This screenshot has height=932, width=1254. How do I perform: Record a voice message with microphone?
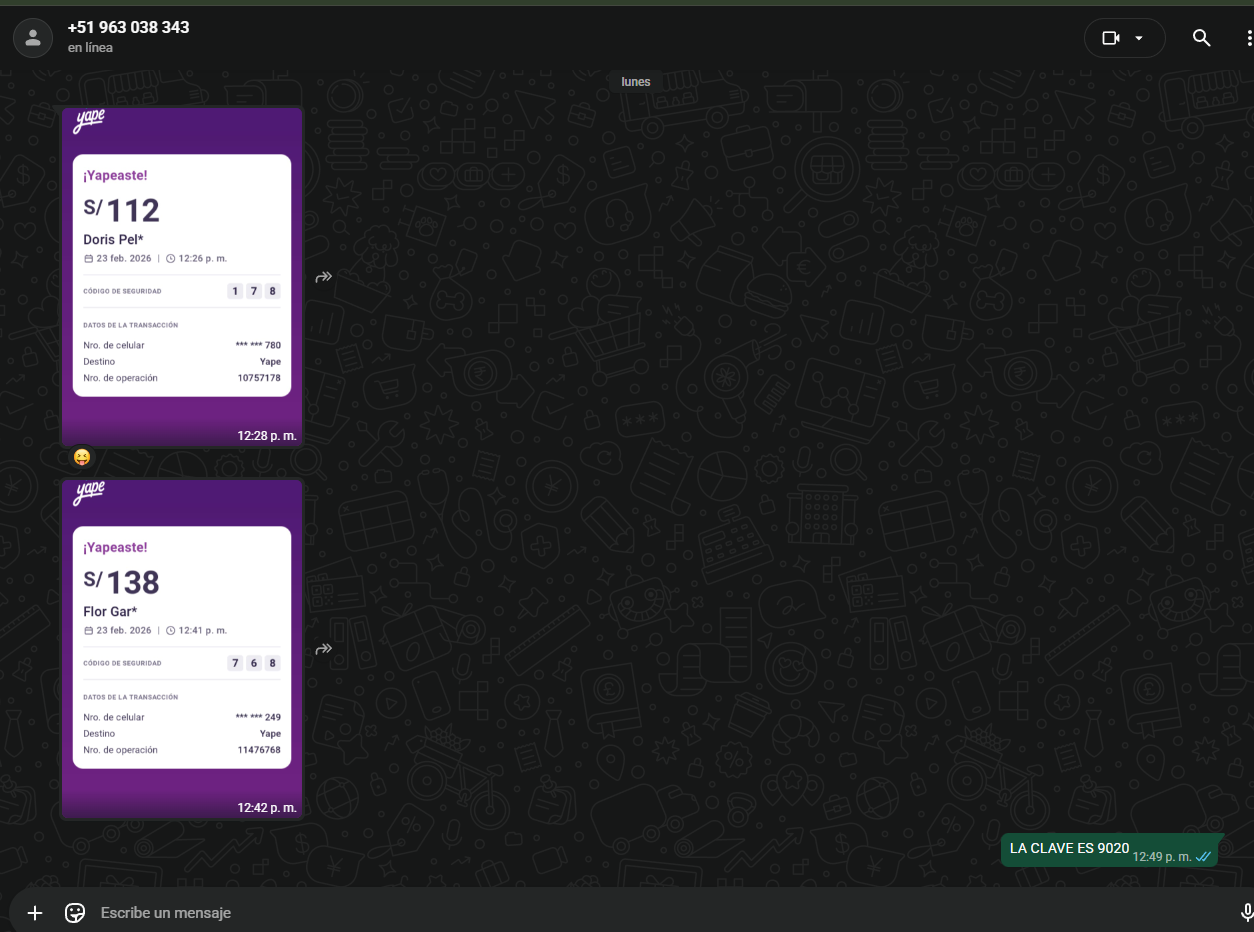1247,912
